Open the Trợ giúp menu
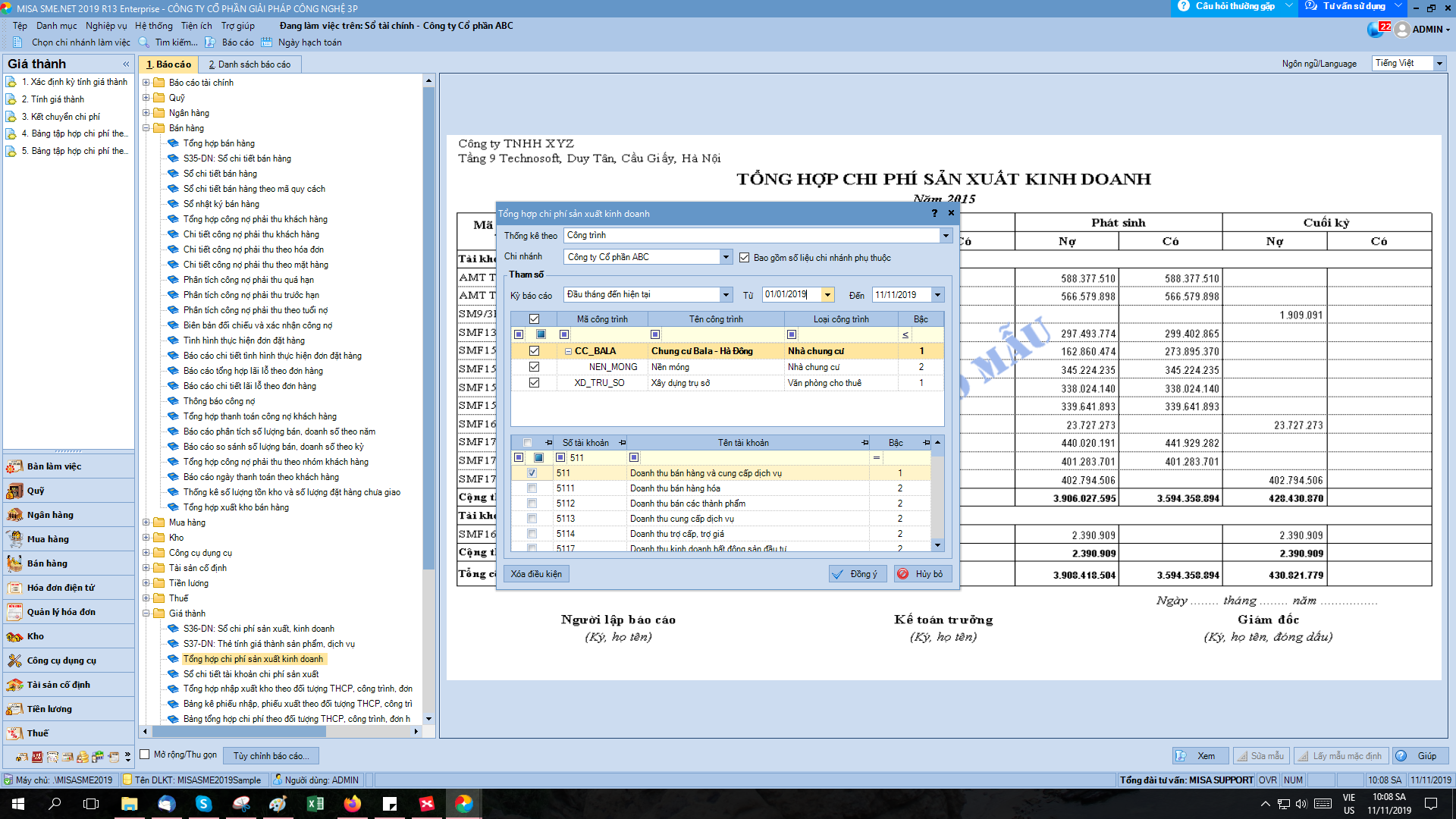This screenshot has height=819, width=1456. click(238, 26)
